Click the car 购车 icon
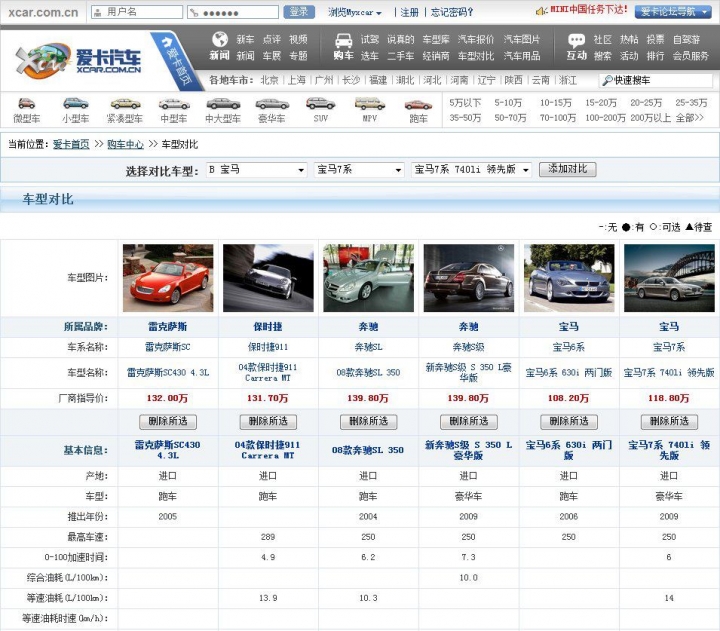The image size is (720, 631). tap(343, 40)
